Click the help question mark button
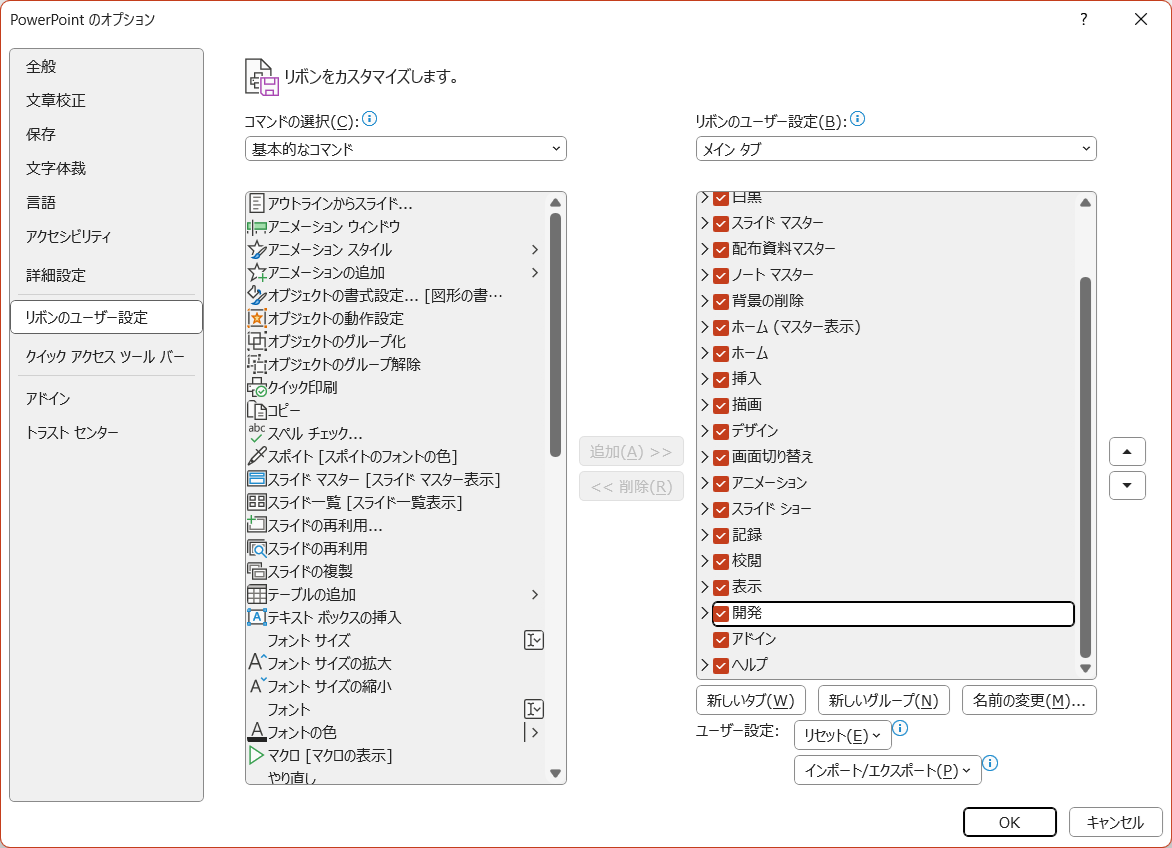 [1084, 19]
